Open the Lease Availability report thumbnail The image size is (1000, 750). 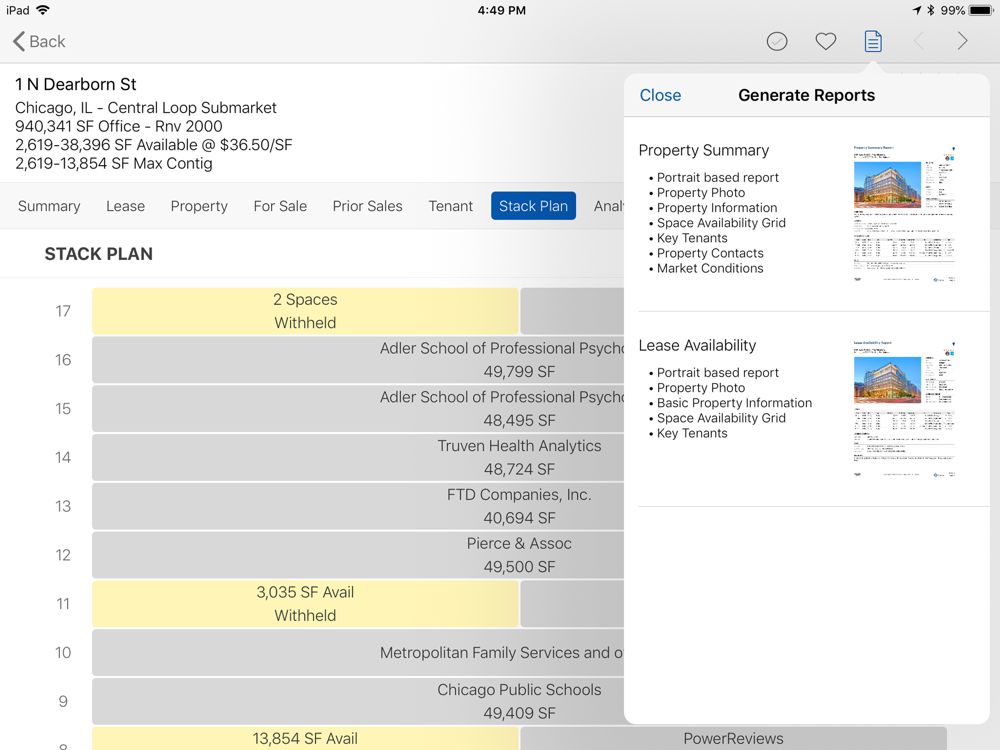click(x=904, y=409)
